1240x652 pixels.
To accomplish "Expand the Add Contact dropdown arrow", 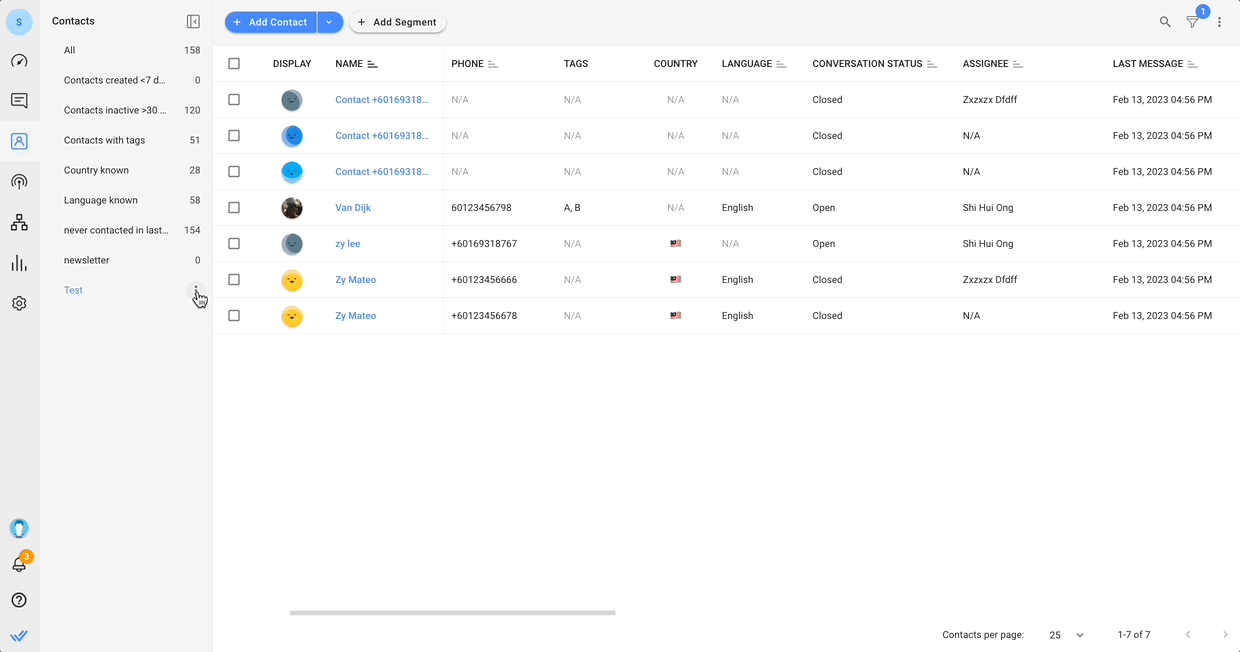I will point(329,22).
